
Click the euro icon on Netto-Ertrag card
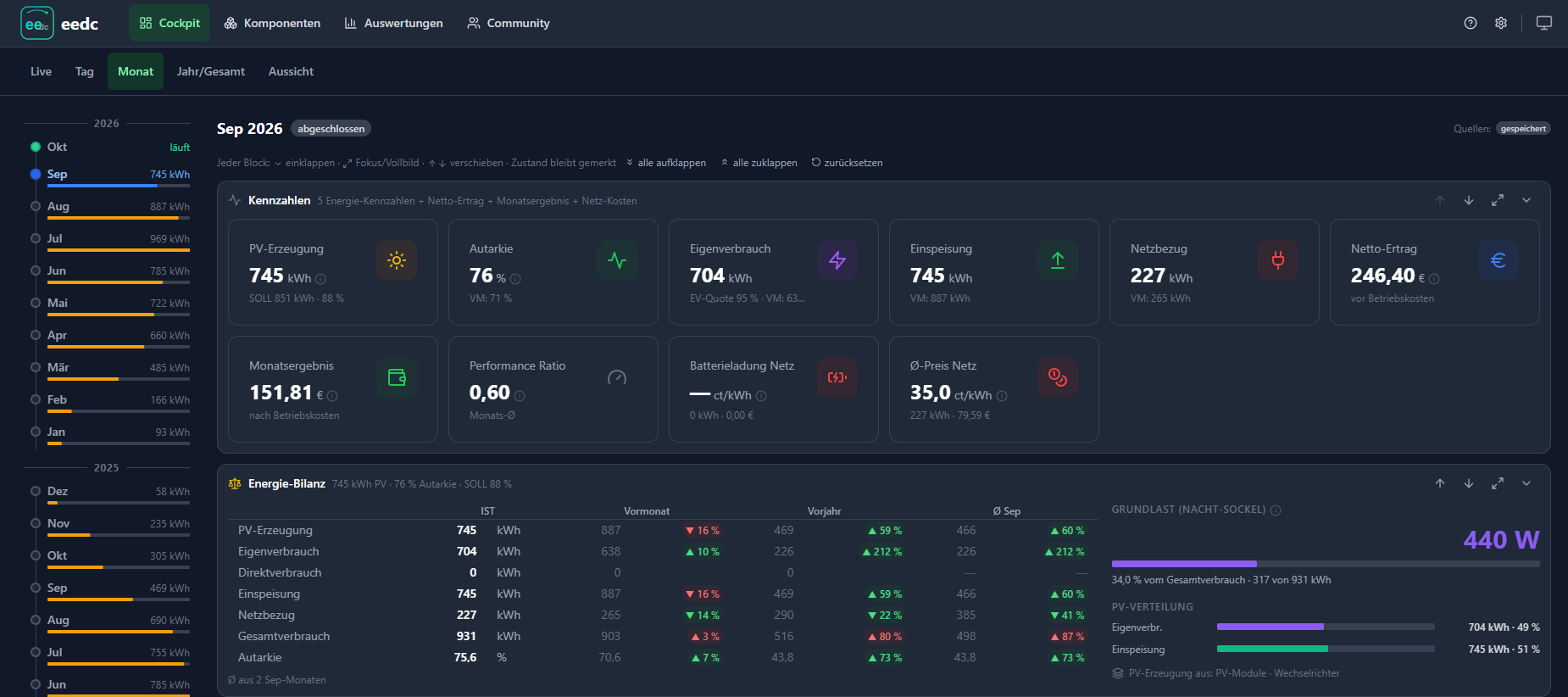click(x=1498, y=260)
